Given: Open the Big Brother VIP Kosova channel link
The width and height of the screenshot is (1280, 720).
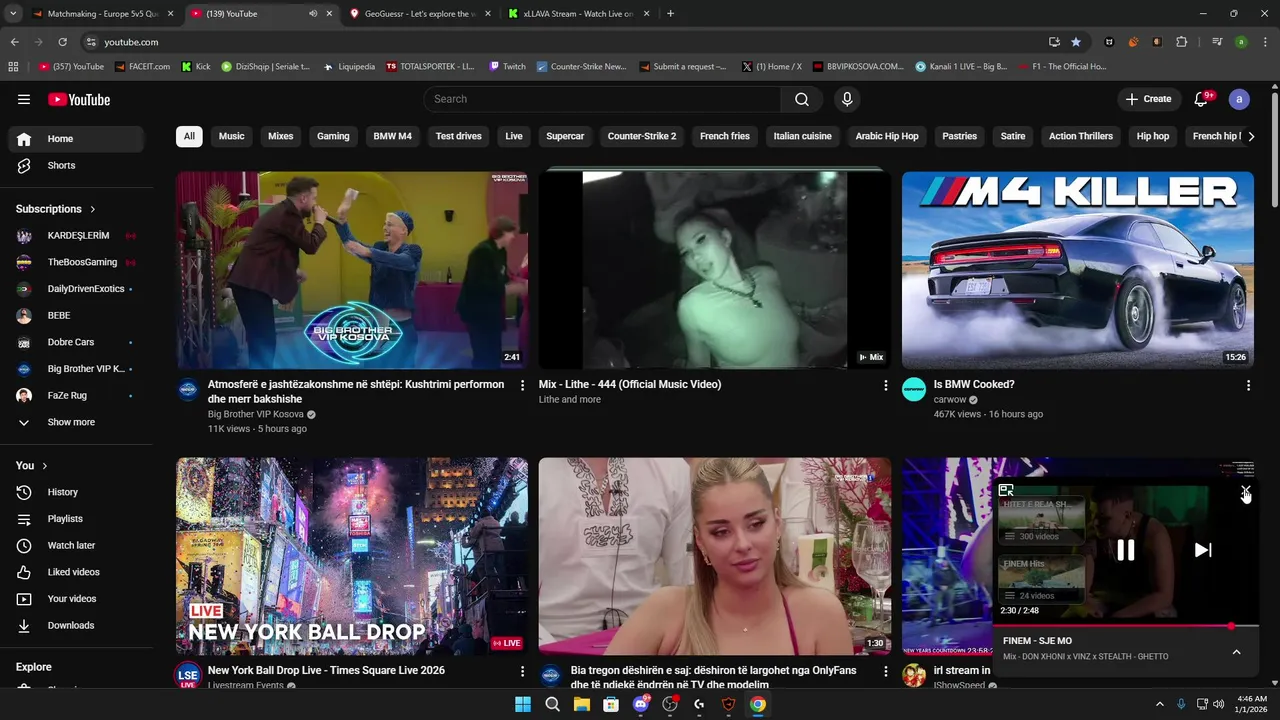Looking at the screenshot, I should coord(256,414).
